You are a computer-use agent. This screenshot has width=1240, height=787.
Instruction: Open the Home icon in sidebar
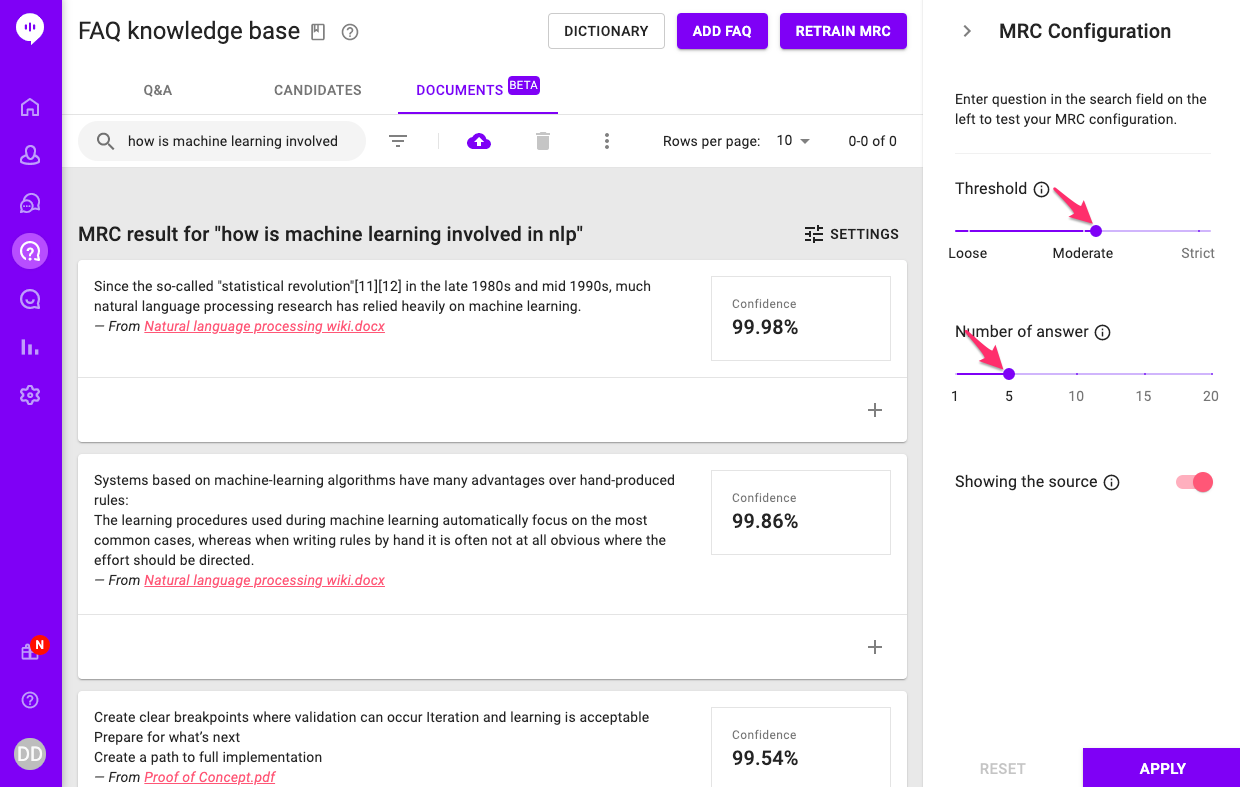coord(30,108)
